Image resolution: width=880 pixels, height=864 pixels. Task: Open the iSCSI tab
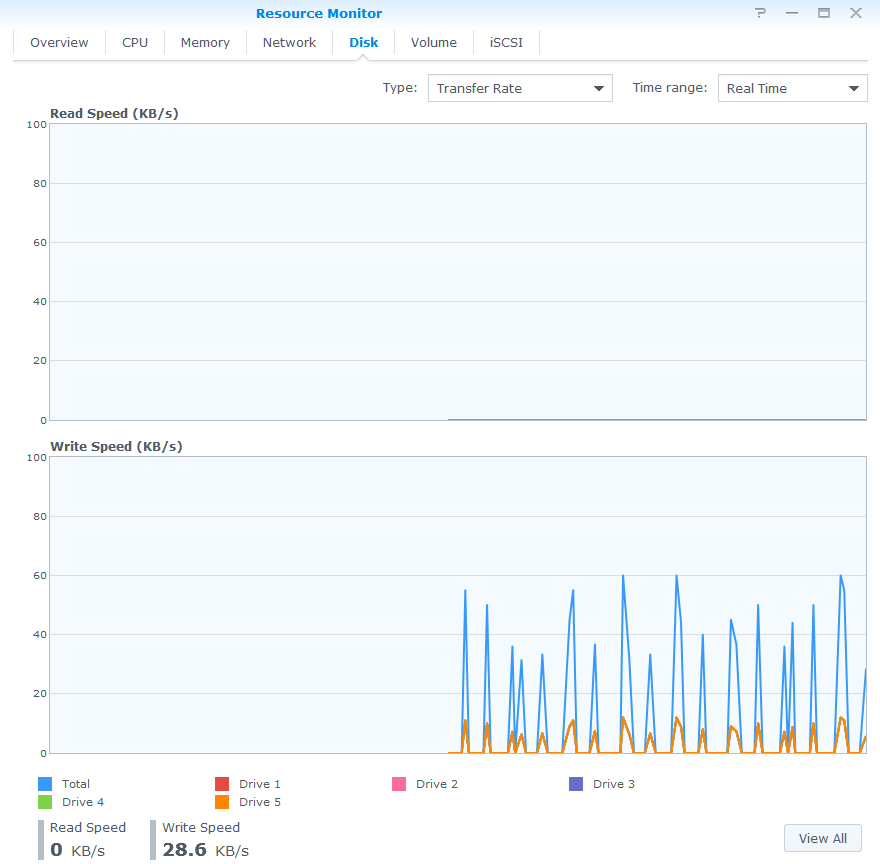[x=506, y=43]
